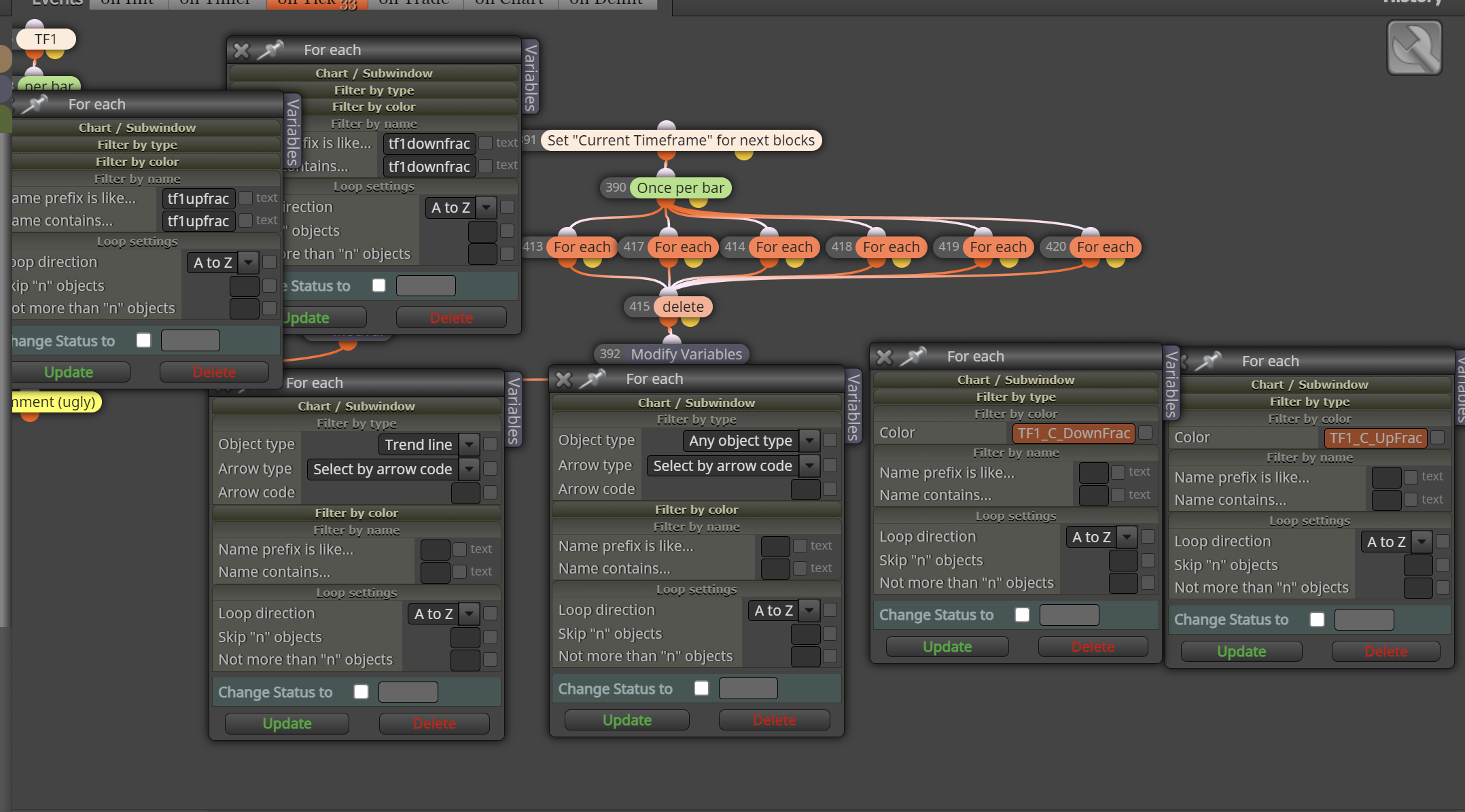Pin the TF1_C_UpFrac For each panel

click(x=1209, y=361)
